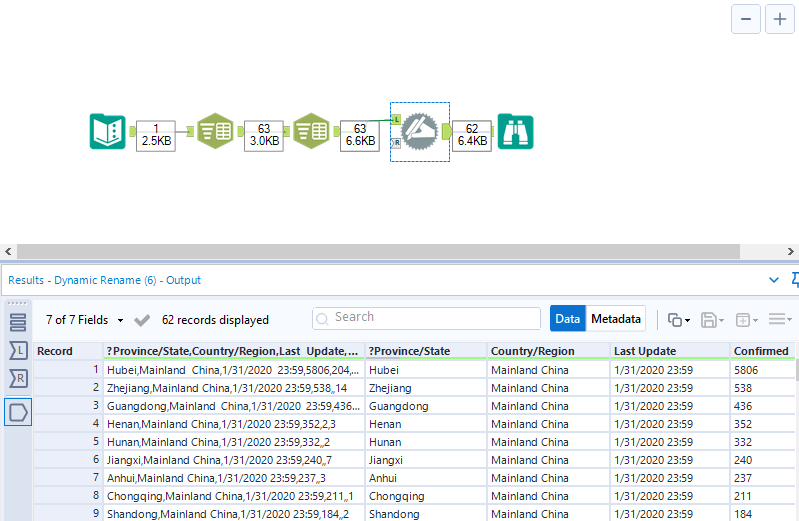Screen dimensions: 799x521
Task: Open the copy cells dropdown
Action: pos(679,320)
